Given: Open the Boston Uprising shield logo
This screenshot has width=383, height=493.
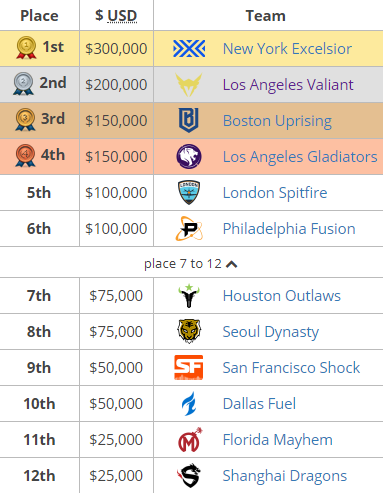Looking at the screenshot, I should (189, 120).
